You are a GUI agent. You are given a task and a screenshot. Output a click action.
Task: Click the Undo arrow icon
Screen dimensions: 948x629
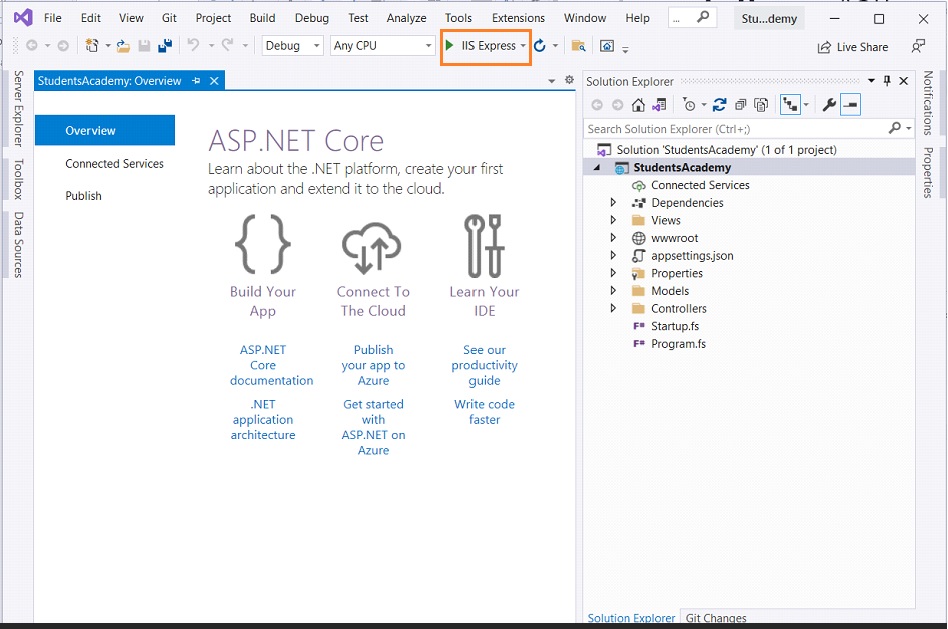[x=193, y=45]
